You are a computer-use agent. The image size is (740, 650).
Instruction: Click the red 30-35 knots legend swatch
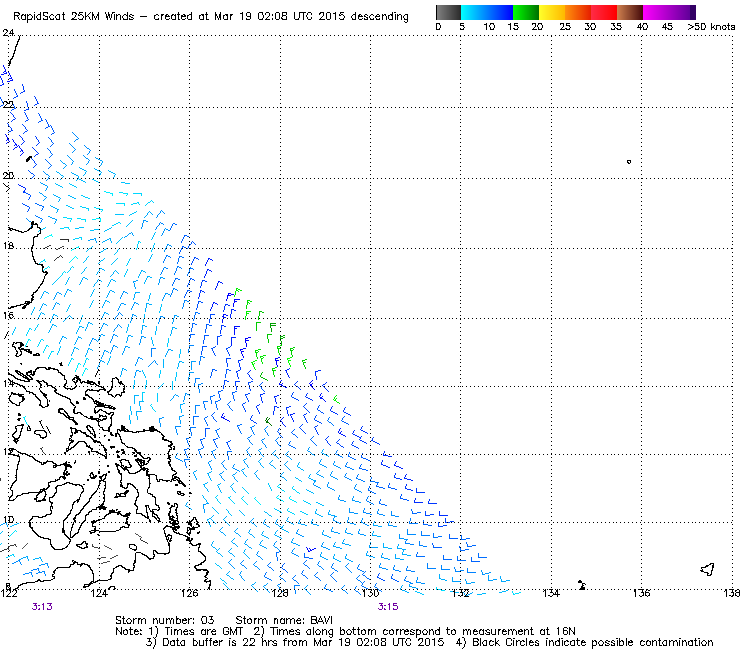[604, 12]
